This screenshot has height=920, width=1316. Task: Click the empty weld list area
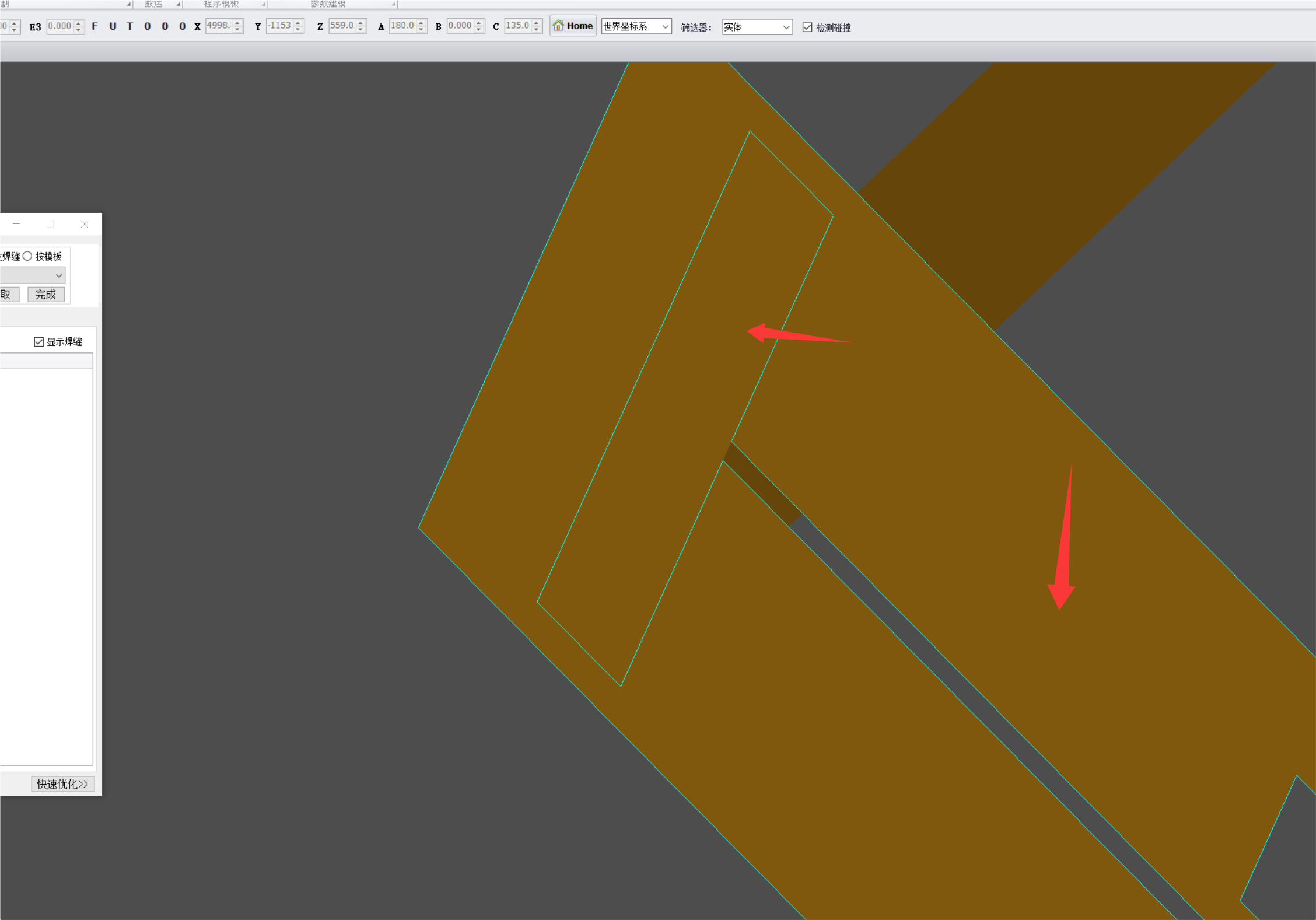45,566
